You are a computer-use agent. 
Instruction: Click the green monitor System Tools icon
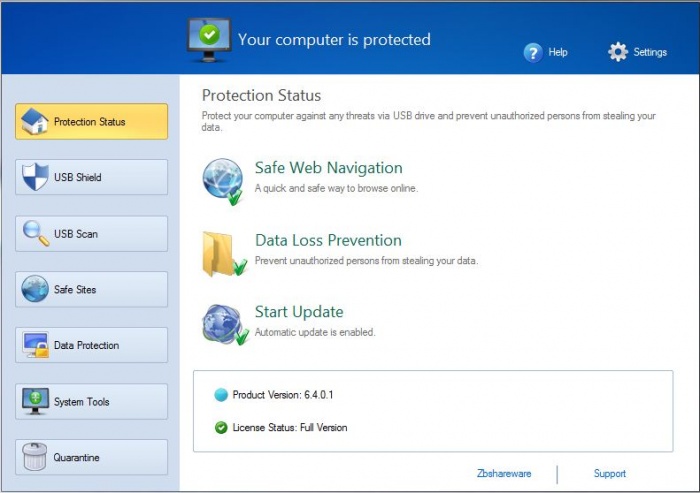[35, 401]
